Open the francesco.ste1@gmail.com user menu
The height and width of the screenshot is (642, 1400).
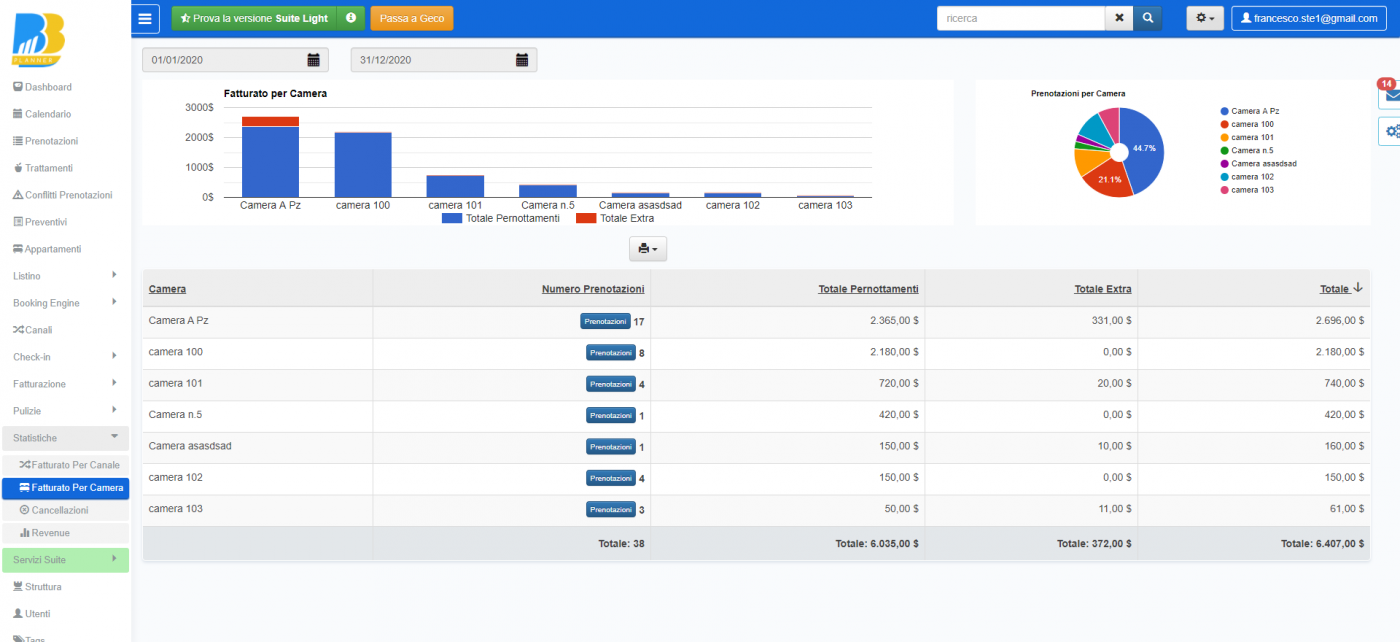coord(1311,18)
